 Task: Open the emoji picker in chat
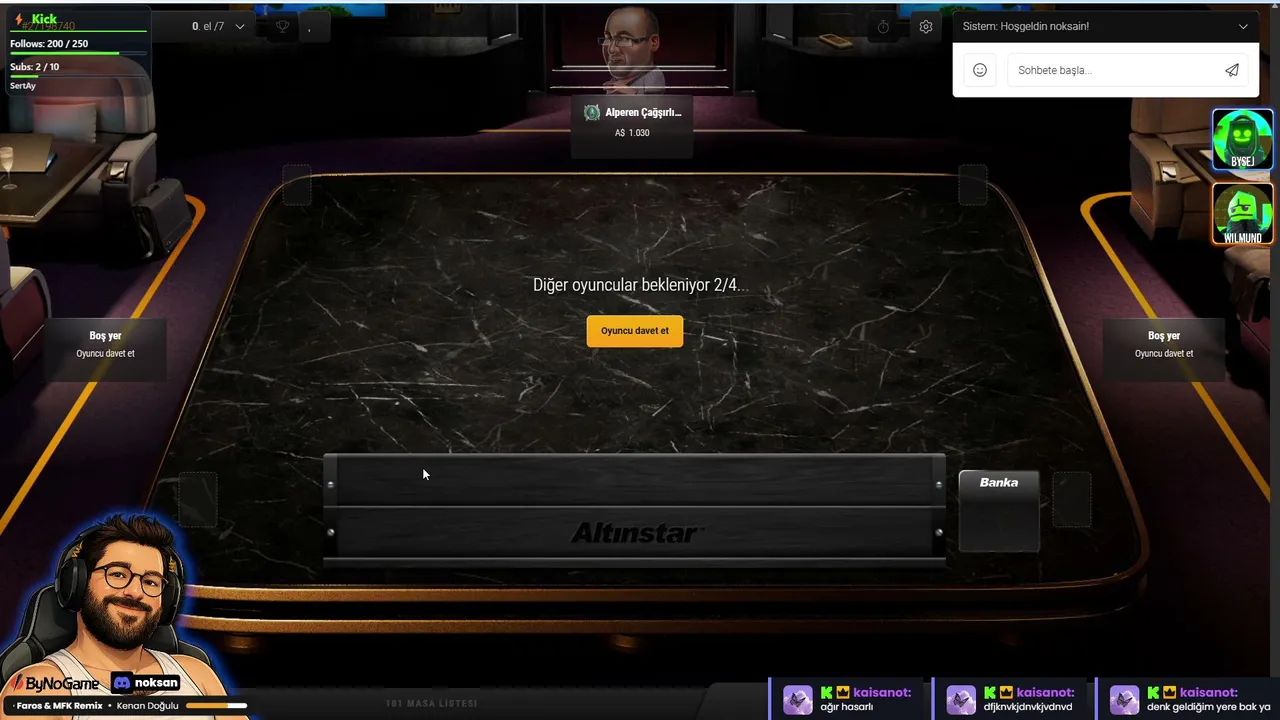pyautogui.click(x=980, y=70)
